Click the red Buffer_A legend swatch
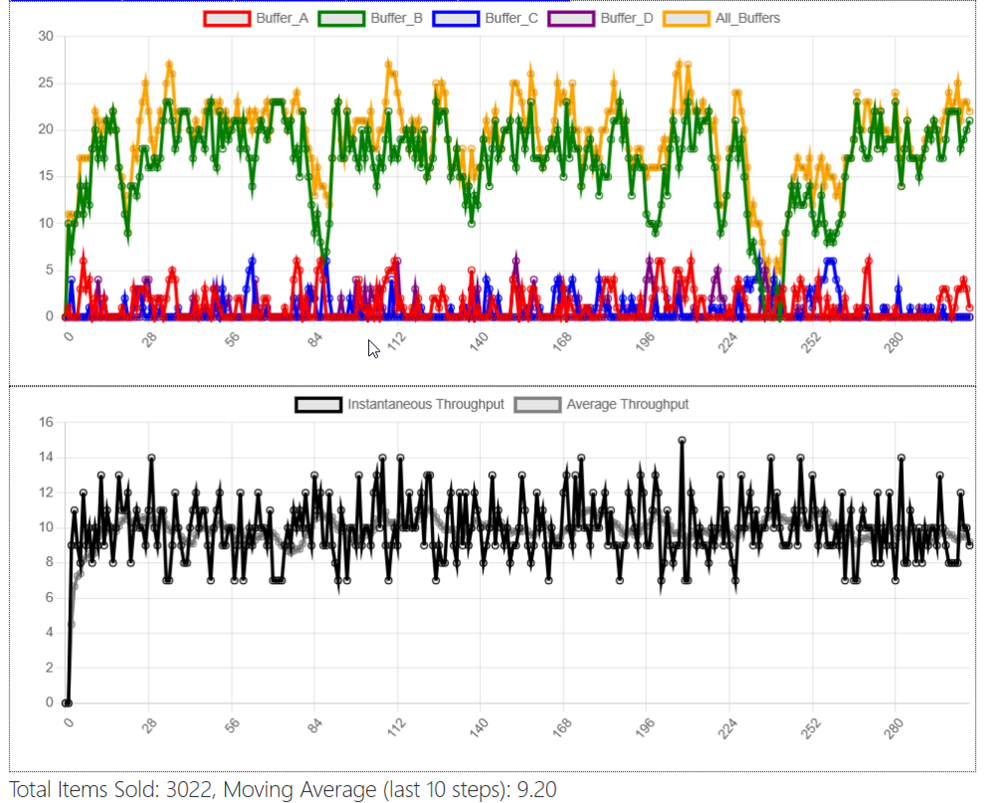This screenshot has width=1004, height=803. tap(227, 19)
